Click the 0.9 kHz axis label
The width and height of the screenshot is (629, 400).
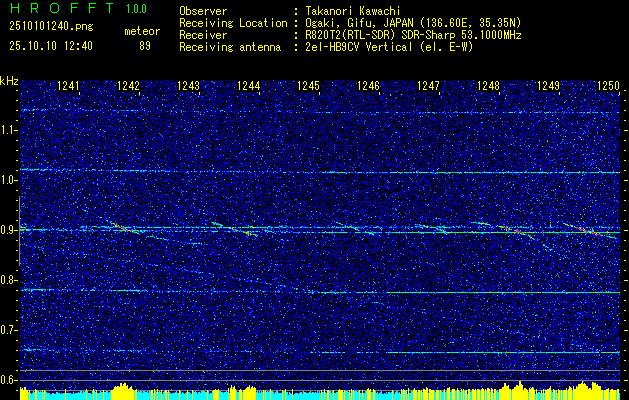point(9,230)
